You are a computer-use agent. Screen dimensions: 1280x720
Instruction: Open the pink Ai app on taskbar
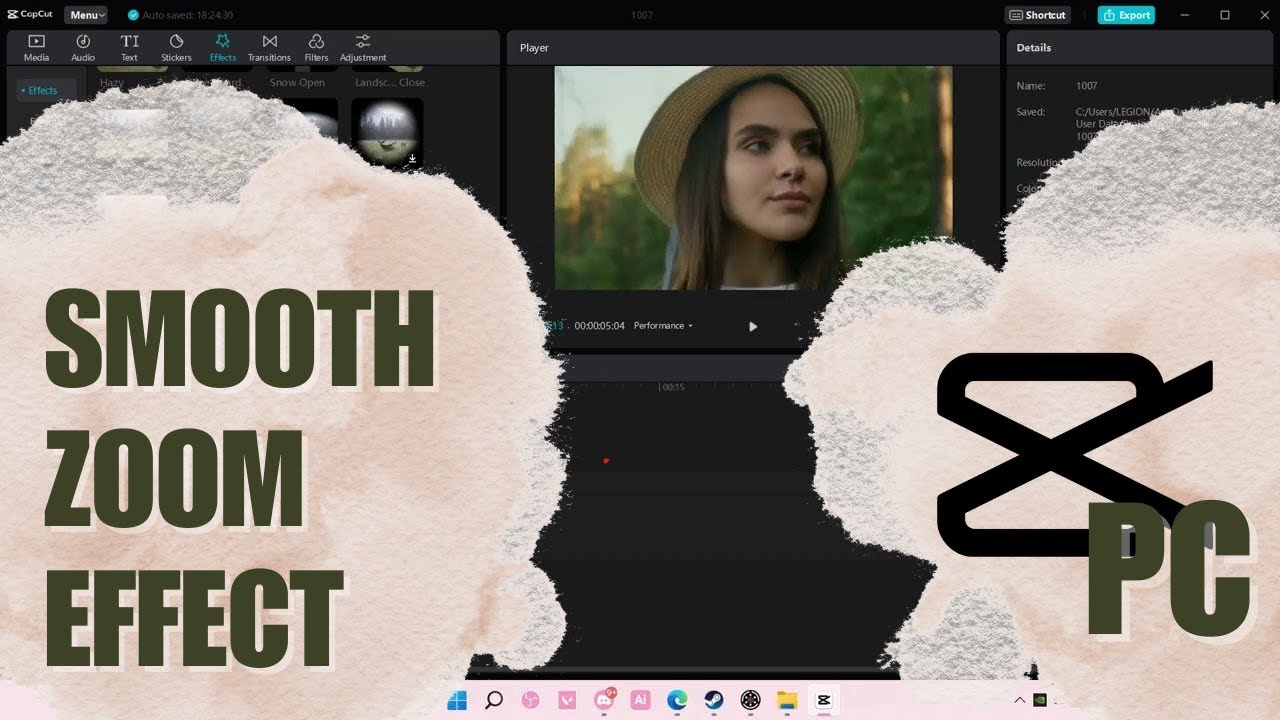click(641, 700)
